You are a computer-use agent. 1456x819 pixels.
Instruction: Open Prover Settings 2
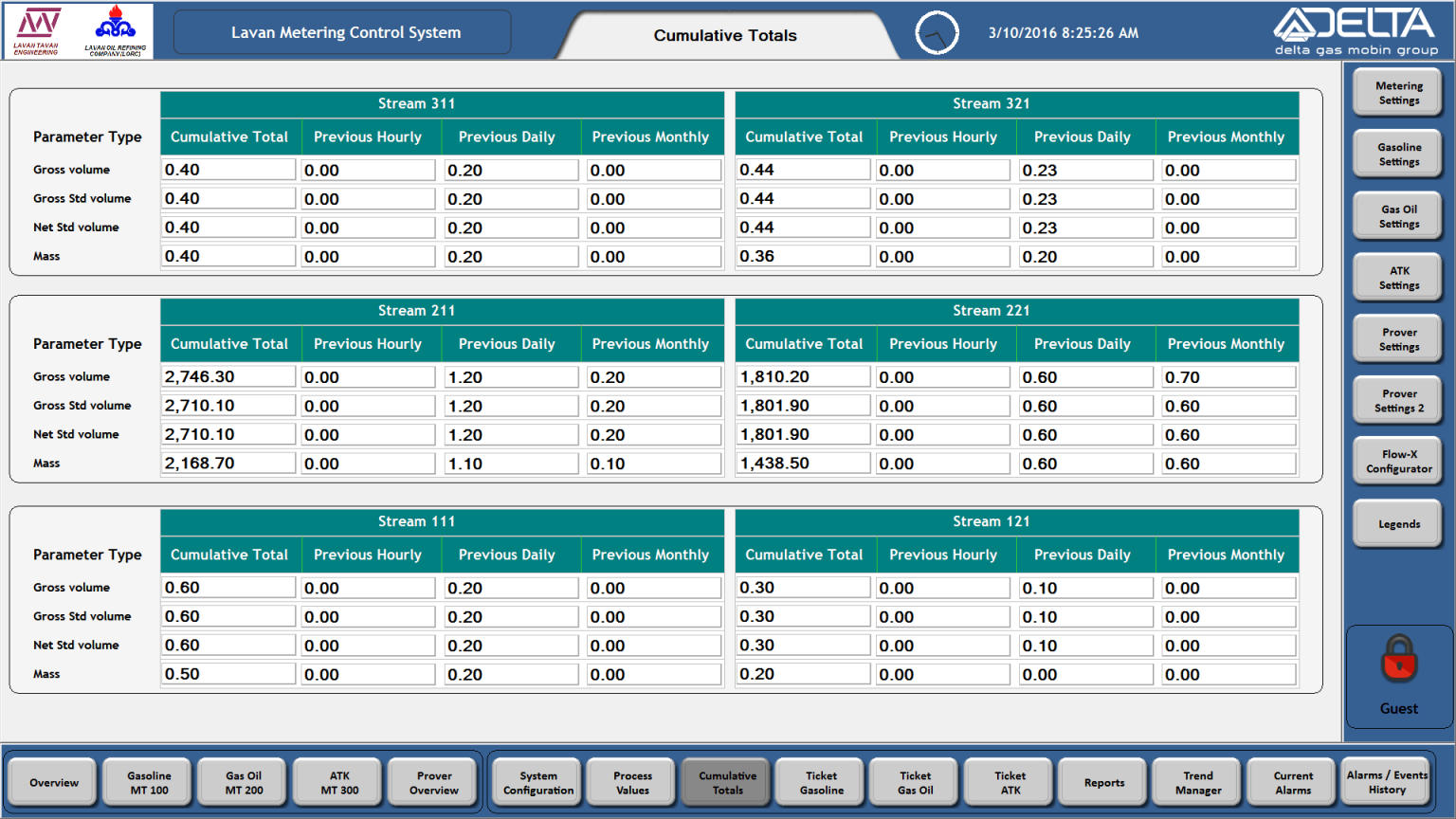[x=1397, y=400]
